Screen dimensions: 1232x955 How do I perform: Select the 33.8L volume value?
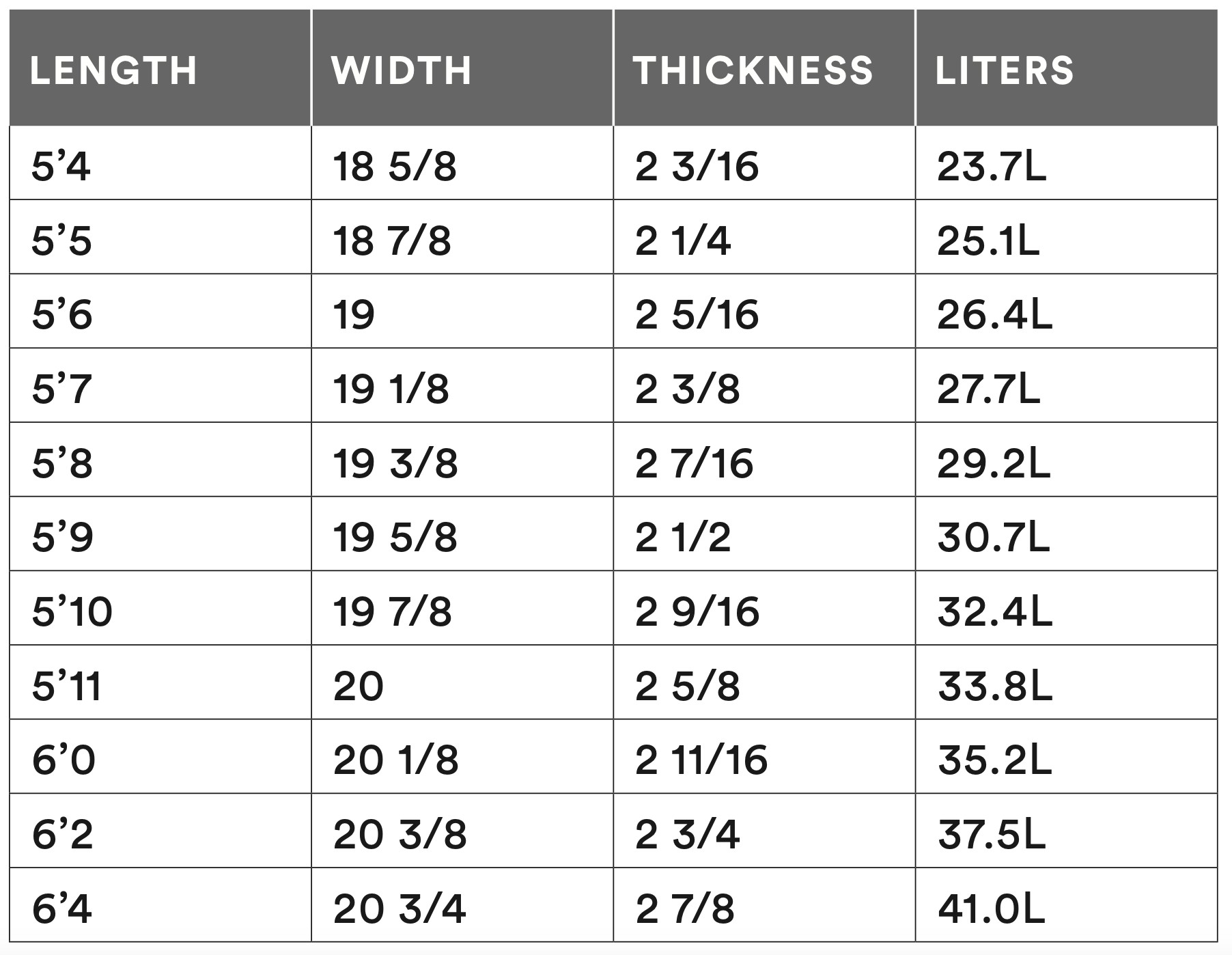994,686
